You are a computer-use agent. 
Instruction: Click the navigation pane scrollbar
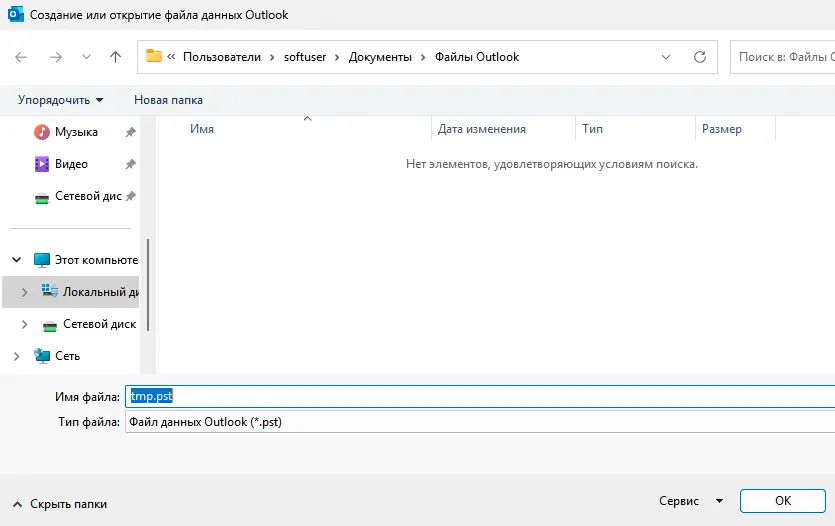(148, 285)
